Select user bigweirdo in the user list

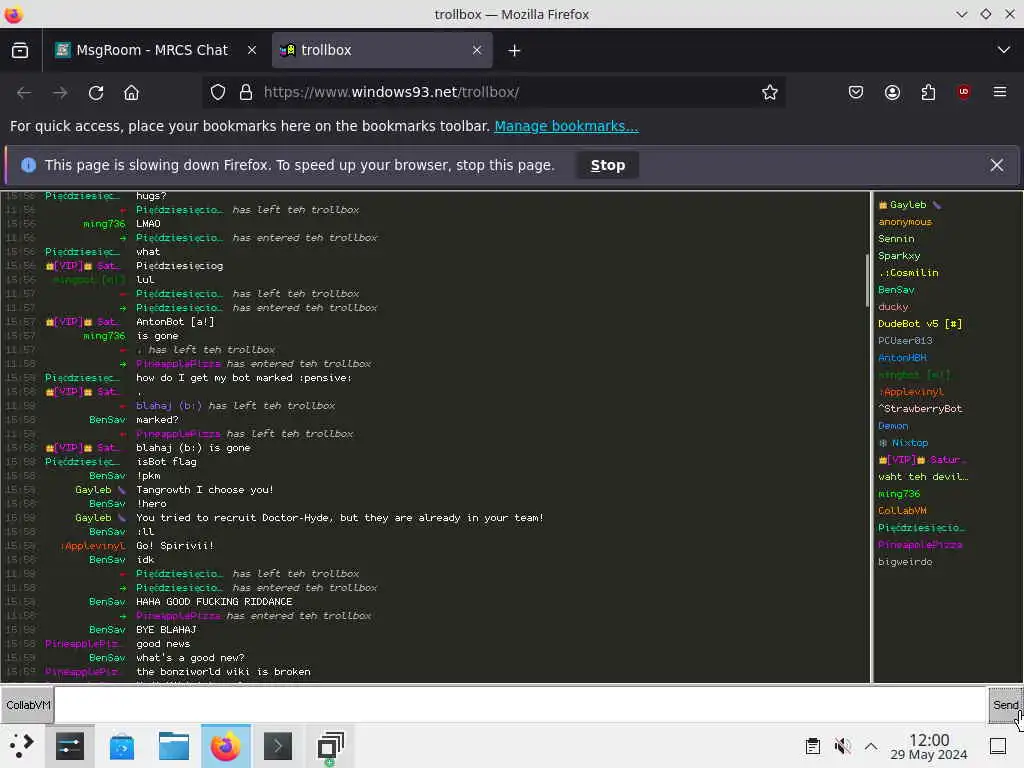pos(905,562)
